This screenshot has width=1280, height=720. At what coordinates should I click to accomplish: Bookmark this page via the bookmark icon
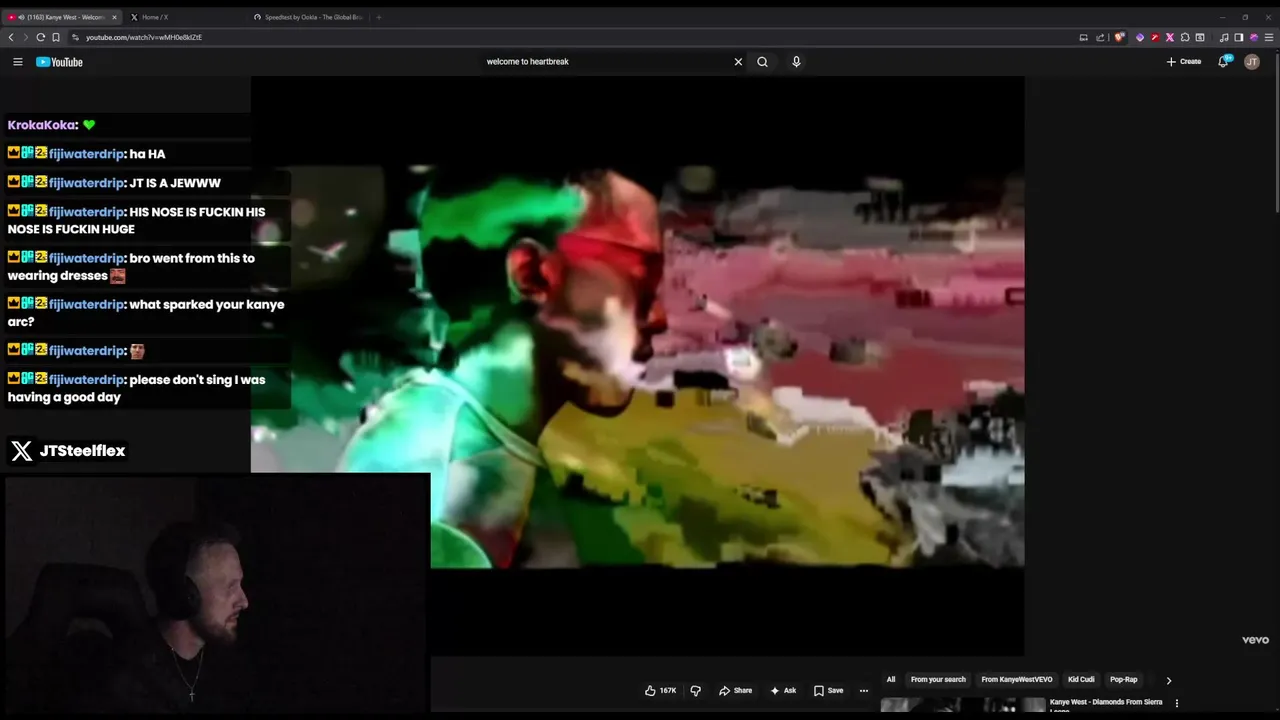[56, 37]
